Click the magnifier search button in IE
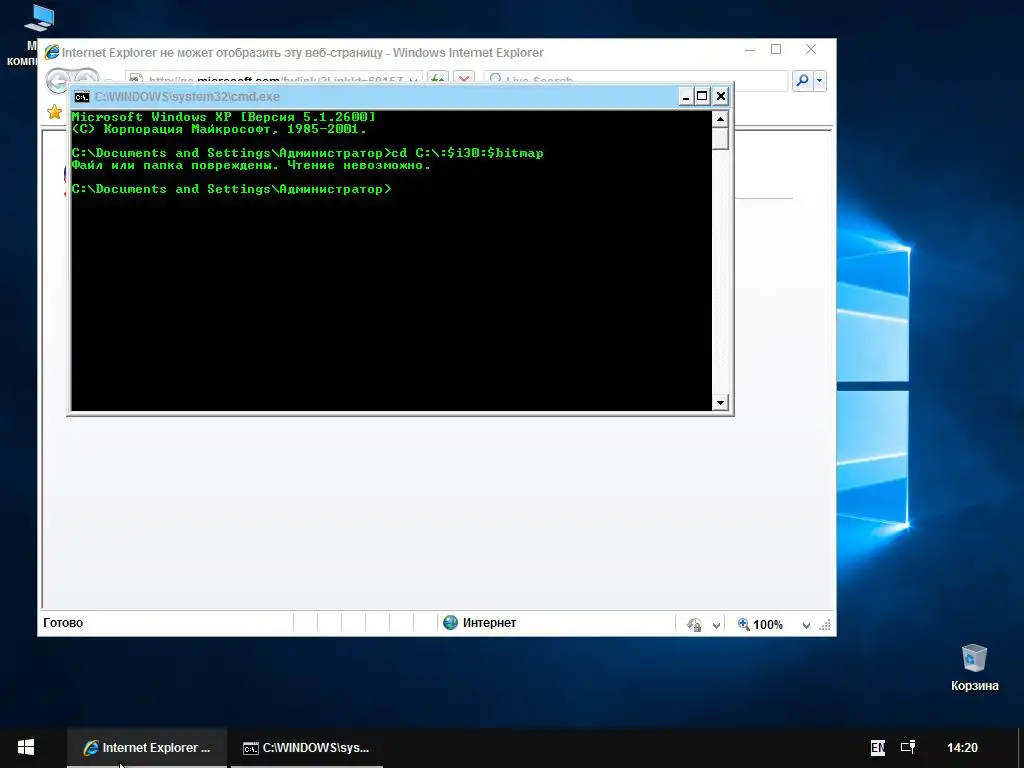This screenshot has height=768, width=1024. click(803, 80)
